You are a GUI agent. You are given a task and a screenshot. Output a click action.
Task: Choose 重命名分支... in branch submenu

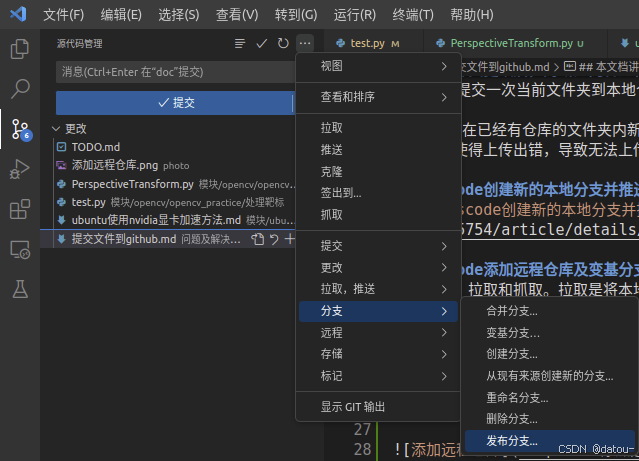click(549, 397)
